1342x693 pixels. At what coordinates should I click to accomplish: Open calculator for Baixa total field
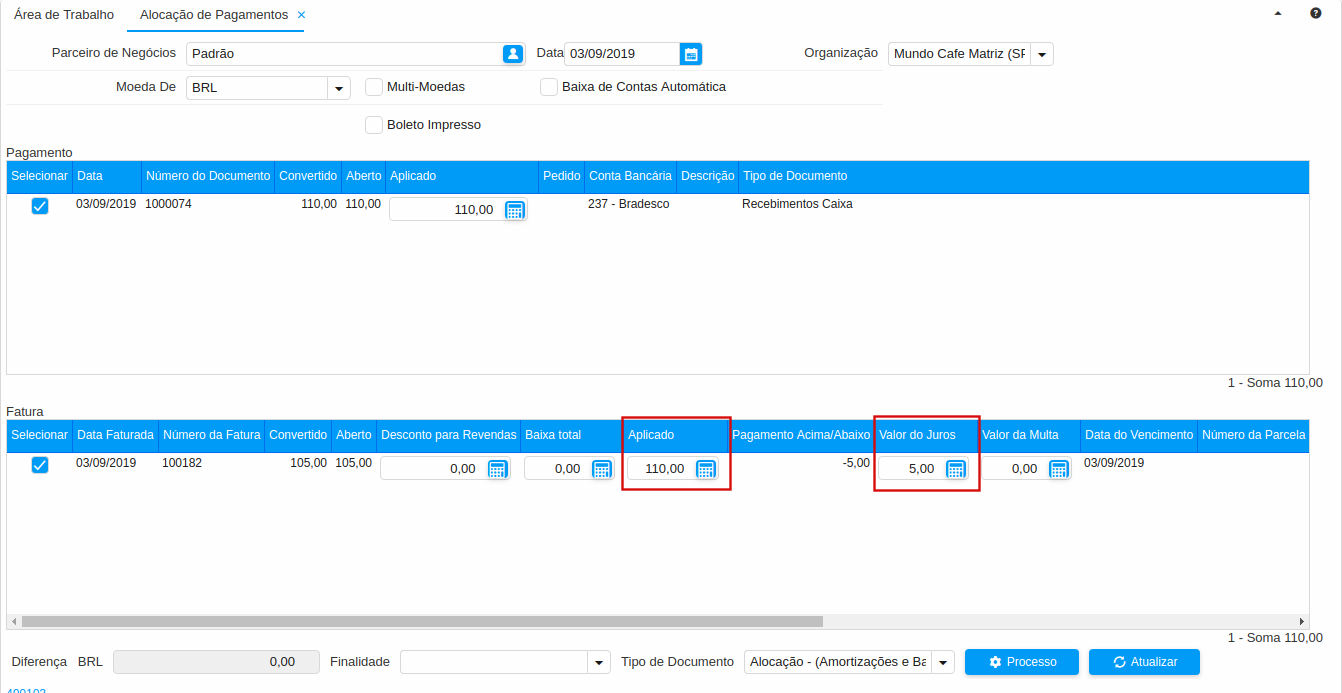click(x=601, y=469)
